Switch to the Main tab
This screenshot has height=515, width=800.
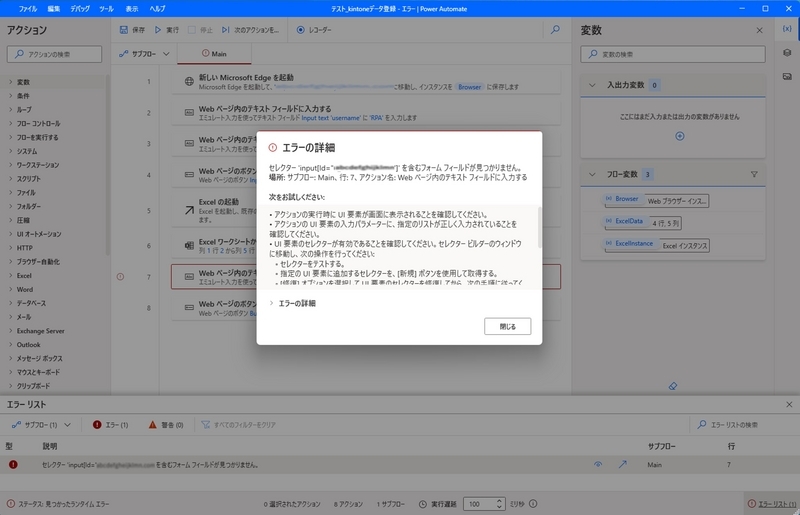pos(214,54)
